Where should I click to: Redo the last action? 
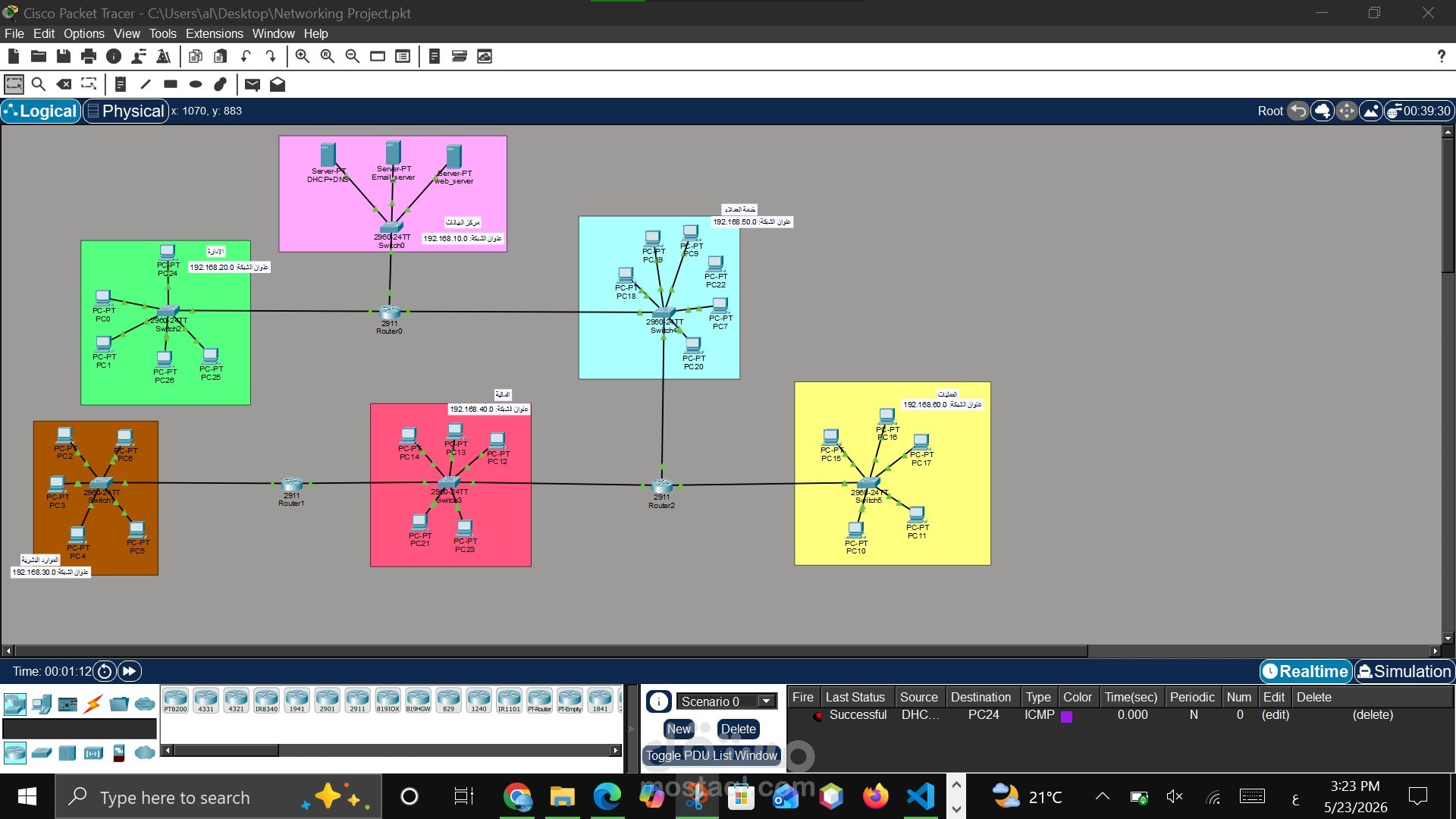point(271,56)
